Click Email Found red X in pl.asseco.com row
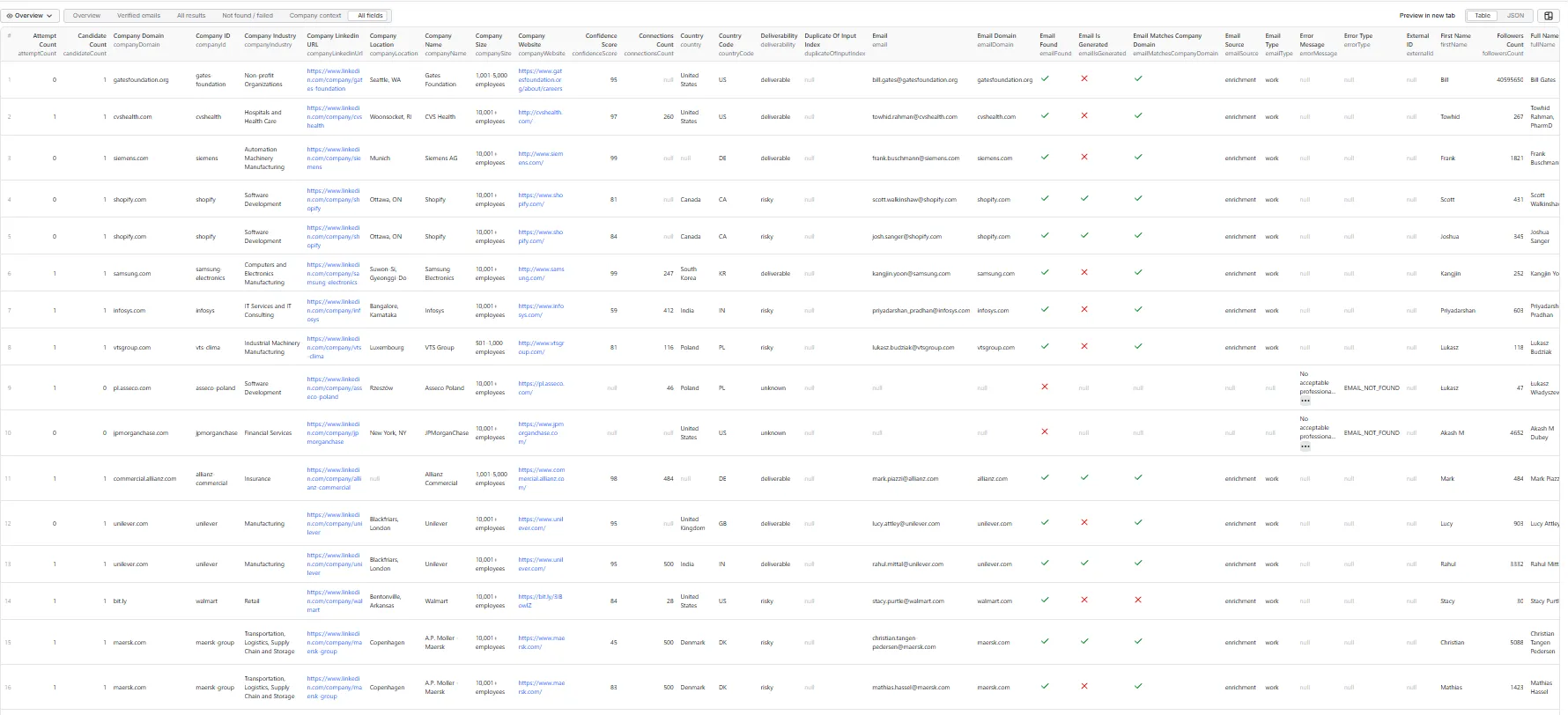Image resolution: width=1568 pixels, height=715 pixels. (1045, 387)
